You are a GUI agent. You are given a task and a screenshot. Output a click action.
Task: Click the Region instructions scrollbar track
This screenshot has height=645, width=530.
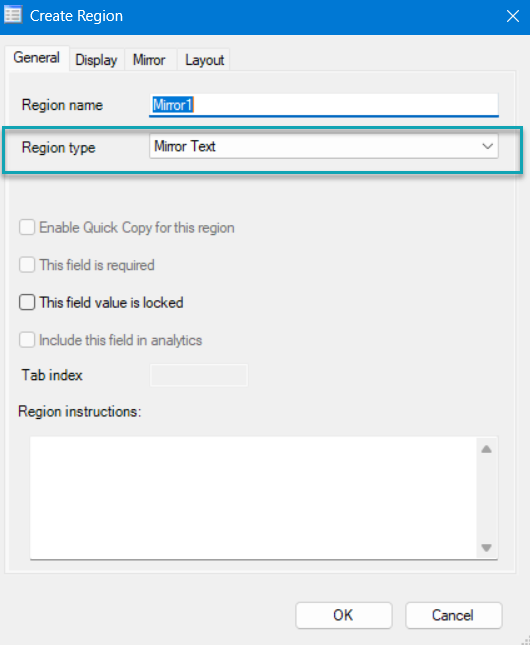tap(486, 498)
